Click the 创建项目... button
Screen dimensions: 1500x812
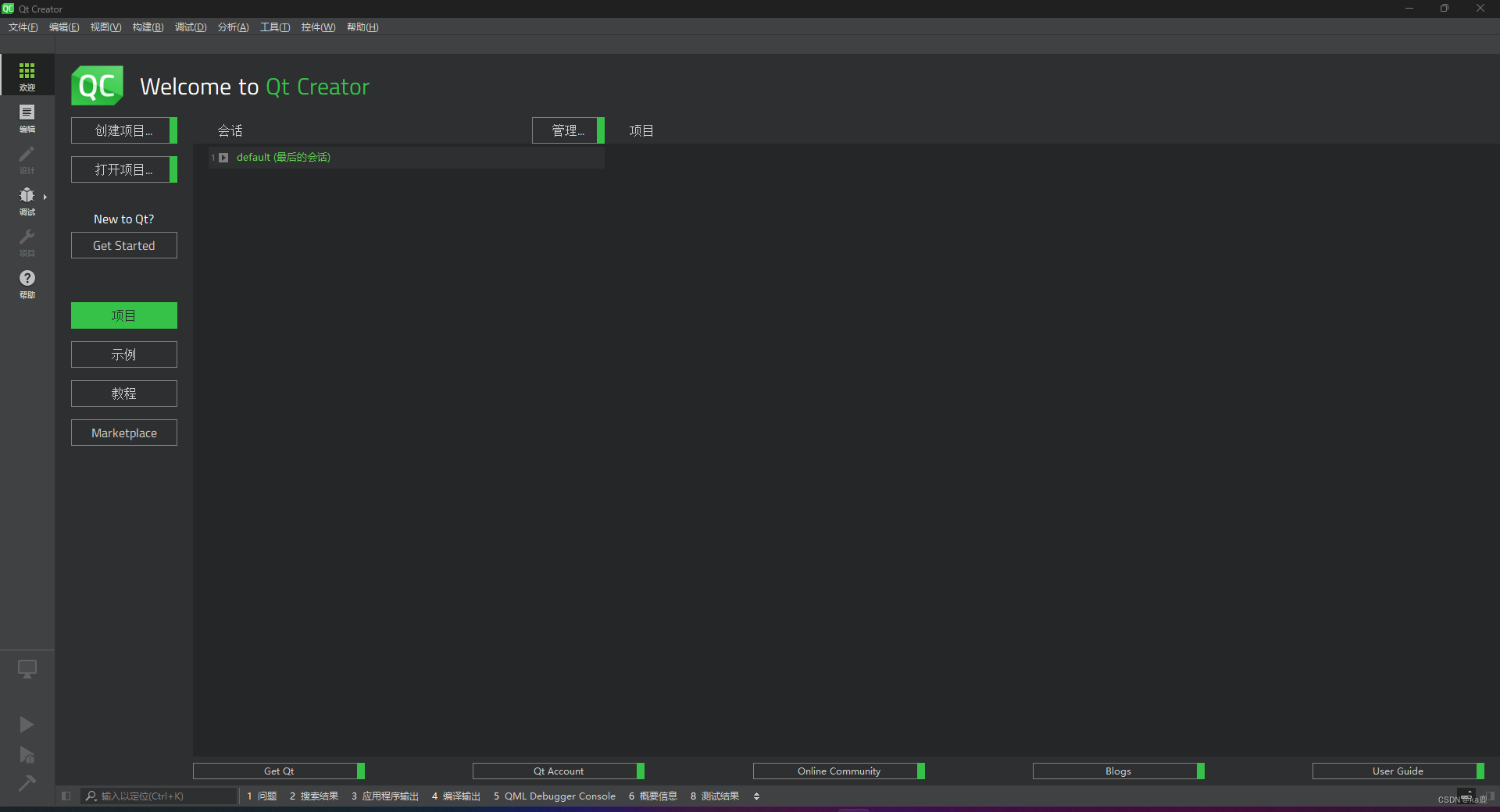124,130
